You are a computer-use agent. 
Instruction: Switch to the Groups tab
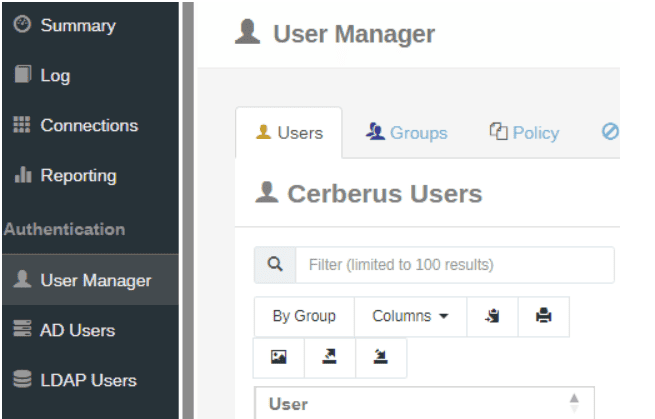coord(406,133)
